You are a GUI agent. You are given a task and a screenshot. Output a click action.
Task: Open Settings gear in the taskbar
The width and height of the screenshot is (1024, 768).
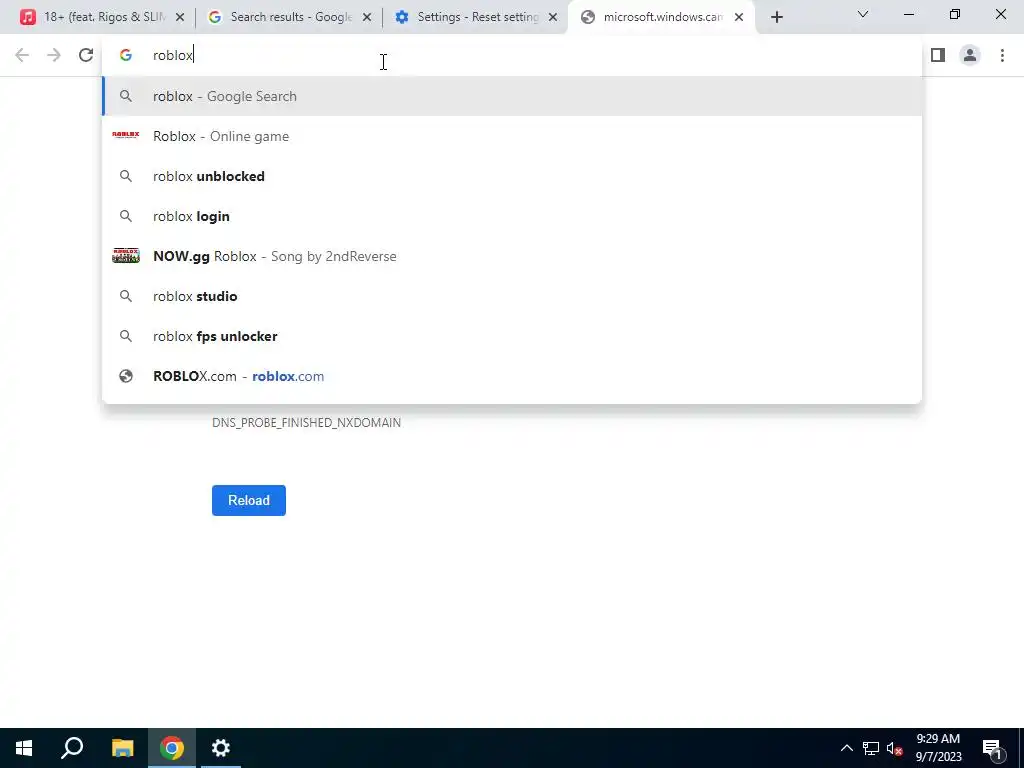point(221,748)
